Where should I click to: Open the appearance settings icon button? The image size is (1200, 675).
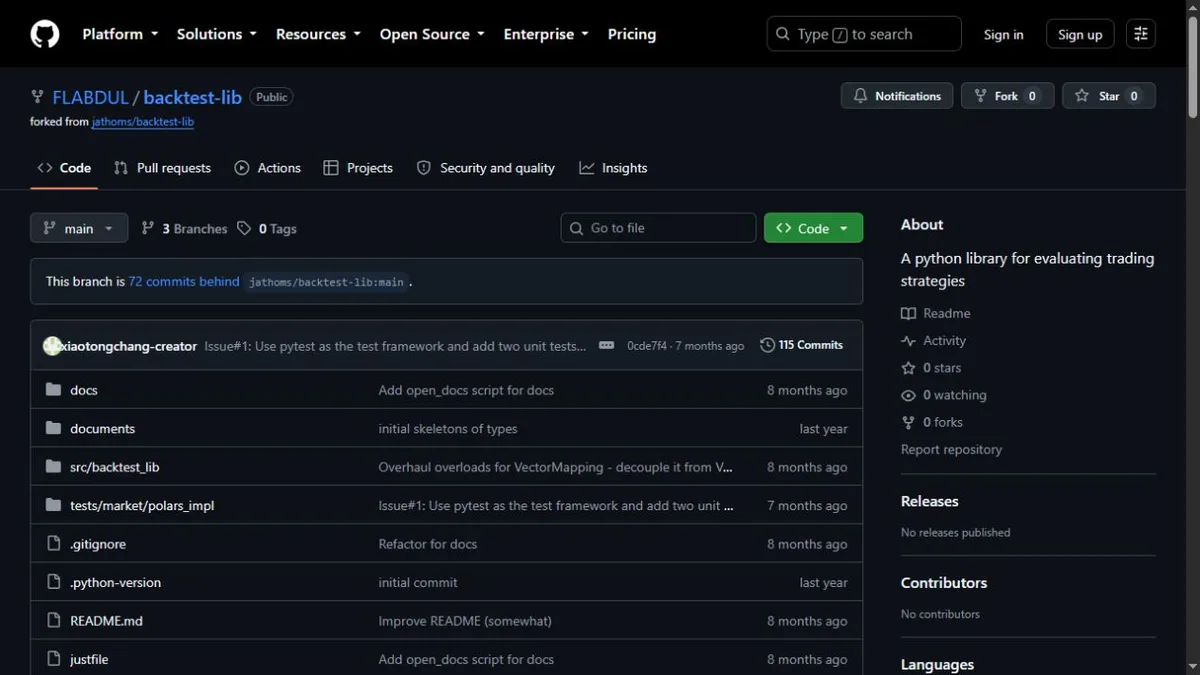pyautogui.click(x=1141, y=34)
